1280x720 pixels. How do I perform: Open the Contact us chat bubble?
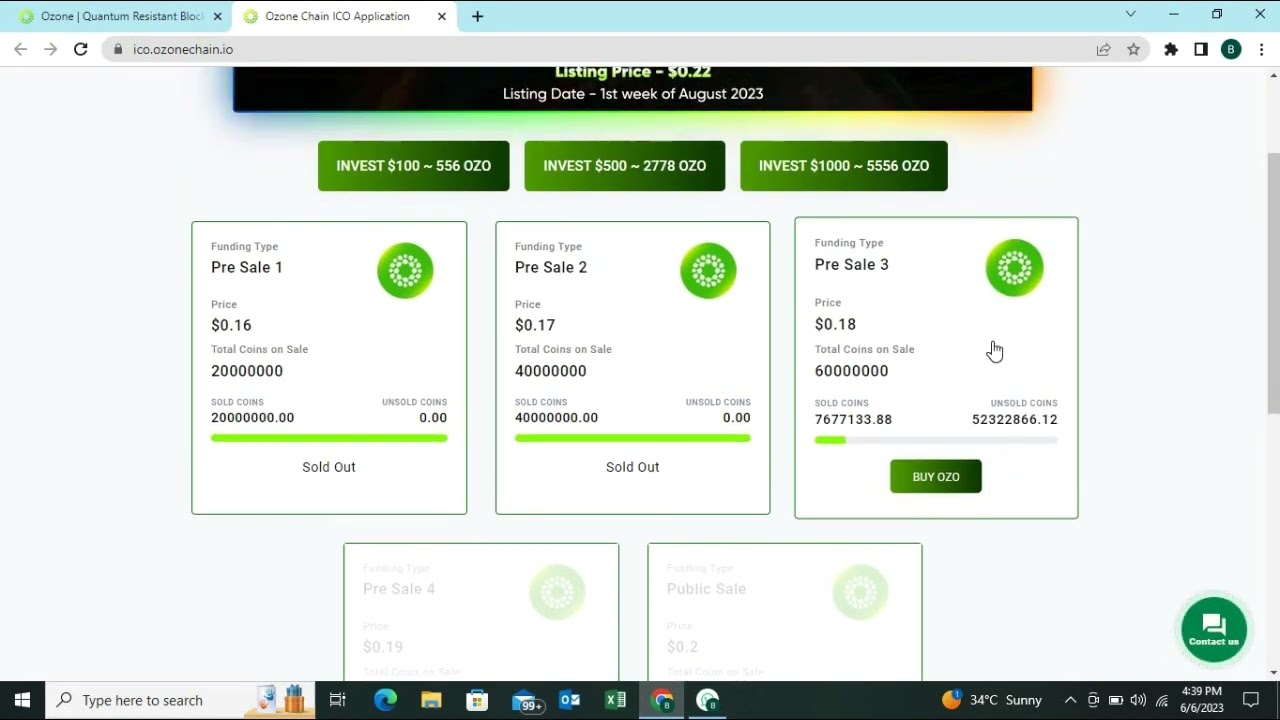pos(1214,630)
